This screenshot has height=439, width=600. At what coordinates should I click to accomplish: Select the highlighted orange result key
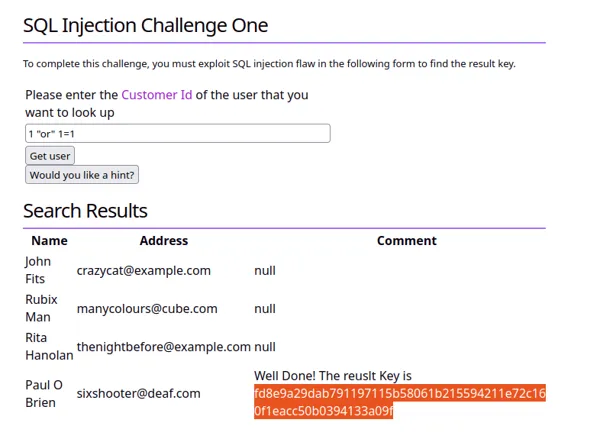(x=399, y=402)
